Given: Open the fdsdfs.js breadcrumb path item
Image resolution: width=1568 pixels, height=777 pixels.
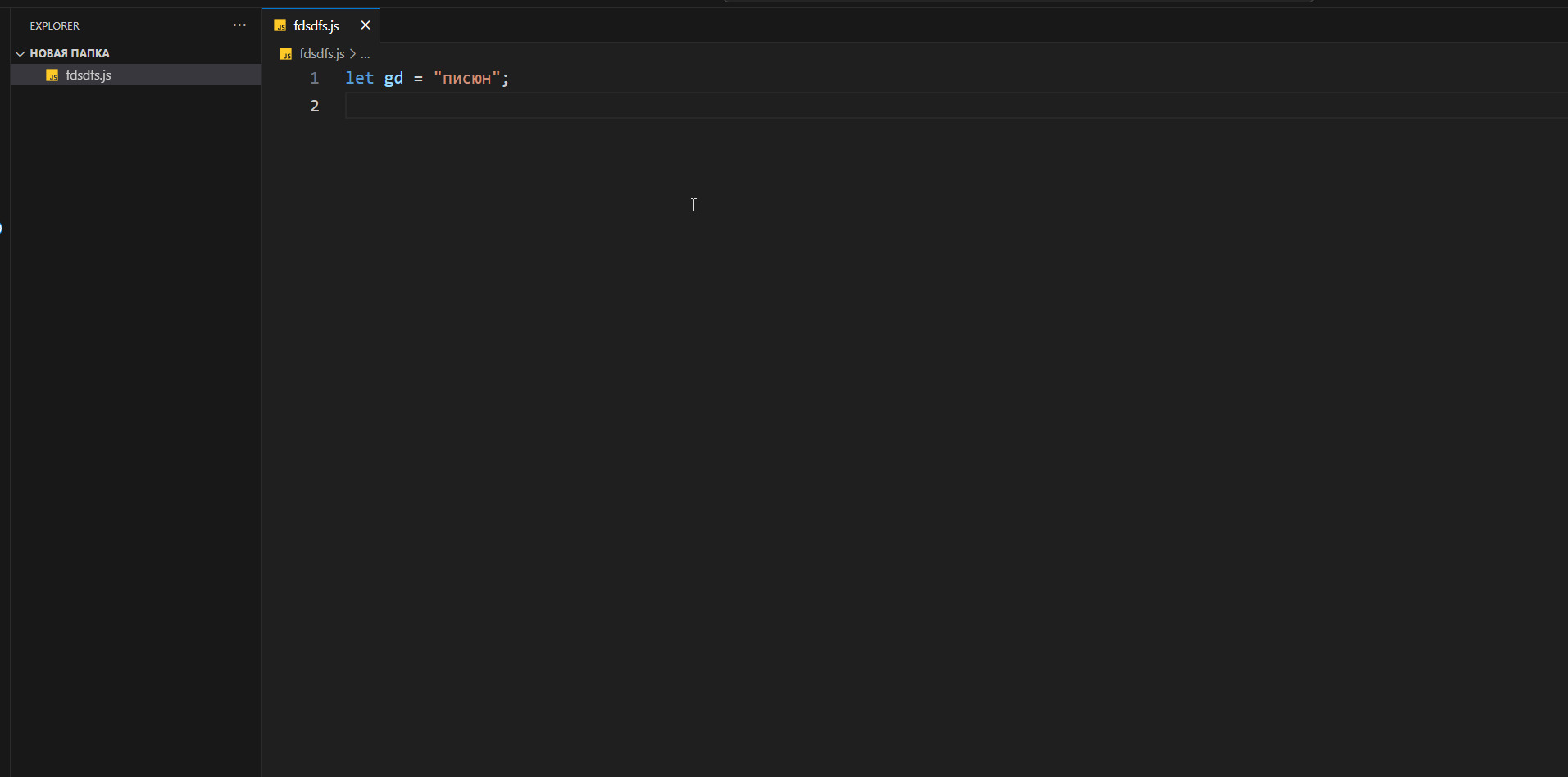Looking at the screenshot, I should pos(321,54).
